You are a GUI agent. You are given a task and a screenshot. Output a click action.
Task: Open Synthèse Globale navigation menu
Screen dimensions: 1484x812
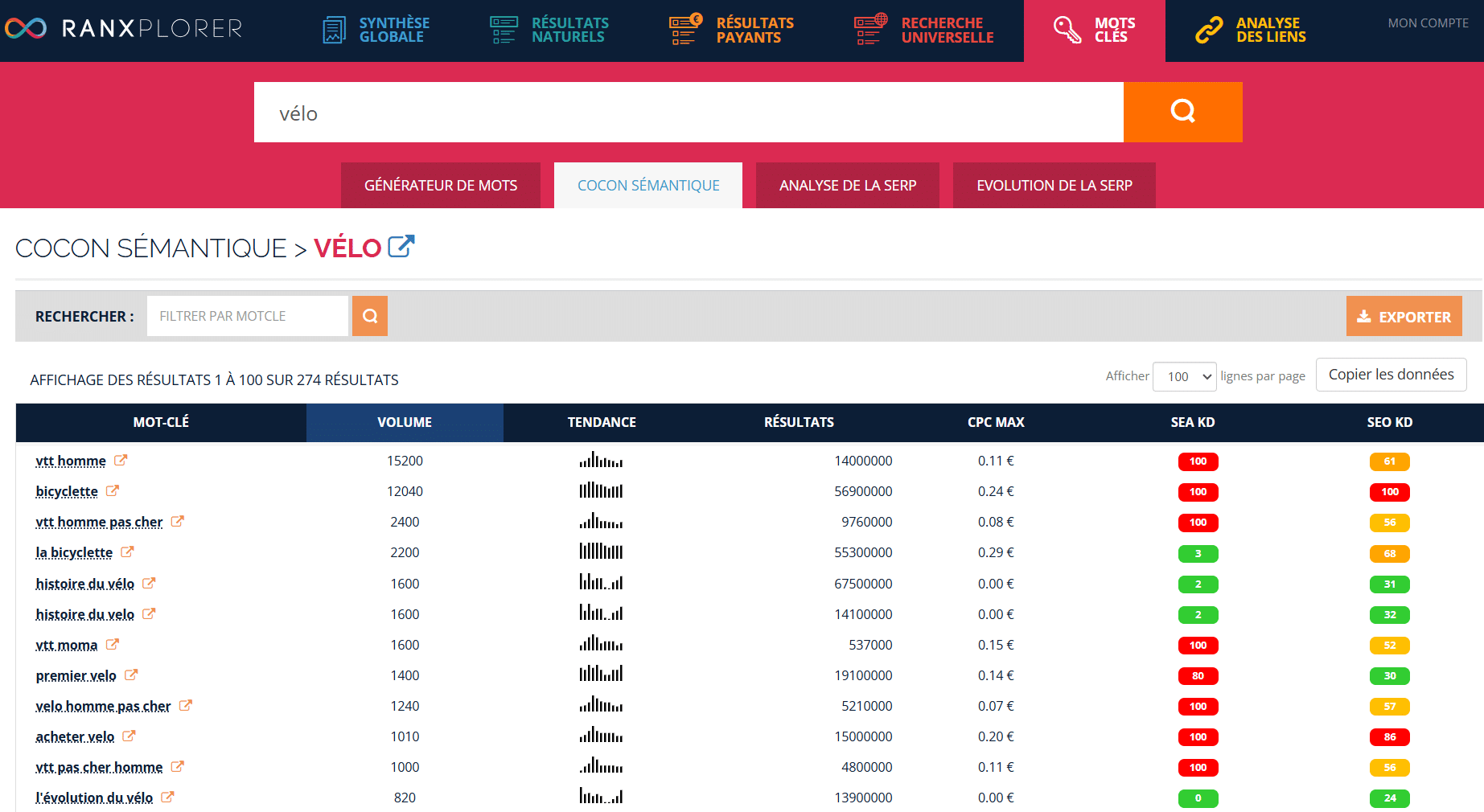pyautogui.click(x=376, y=30)
